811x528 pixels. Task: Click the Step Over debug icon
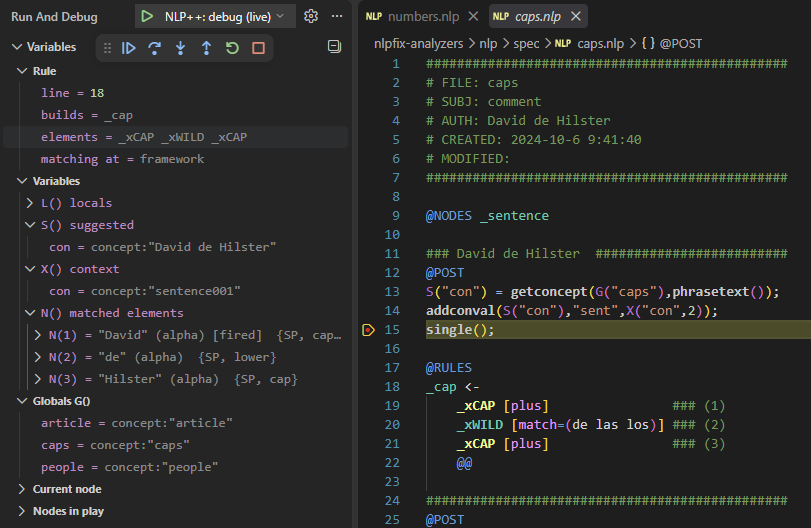(x=155, y=48)
